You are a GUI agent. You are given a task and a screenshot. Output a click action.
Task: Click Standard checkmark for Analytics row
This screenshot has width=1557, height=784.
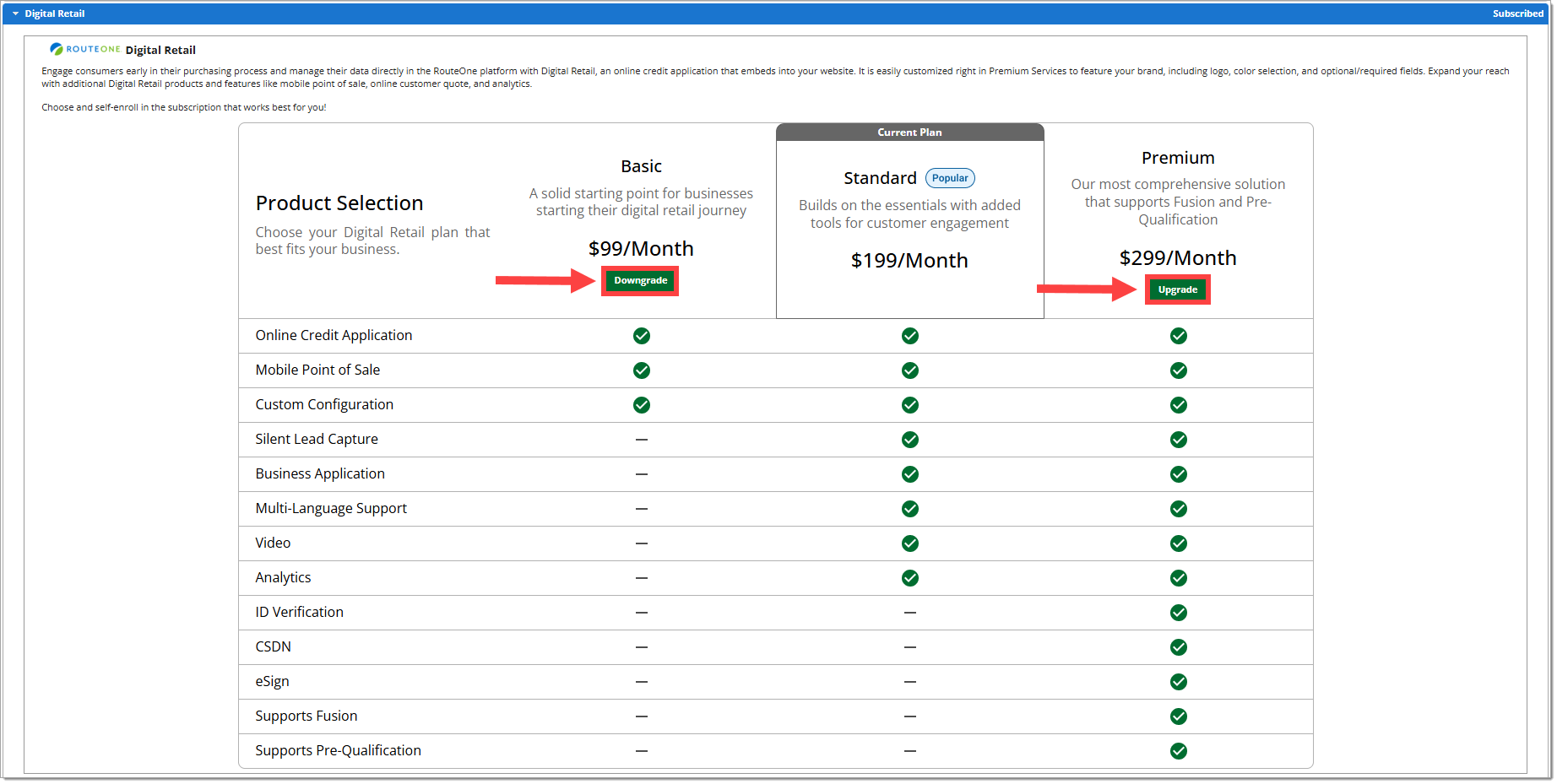coord(909,578)
